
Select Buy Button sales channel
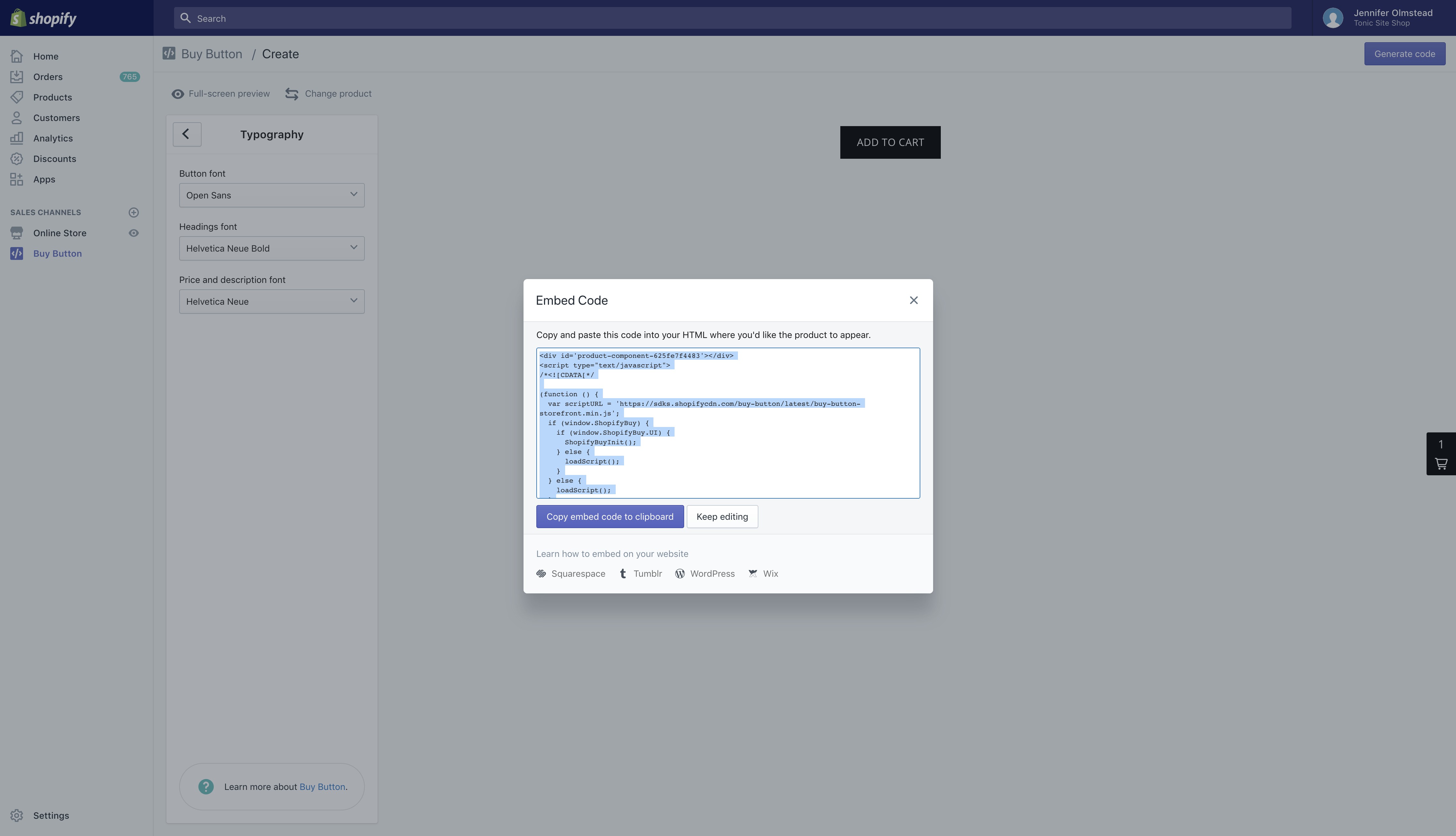point(57,253)
